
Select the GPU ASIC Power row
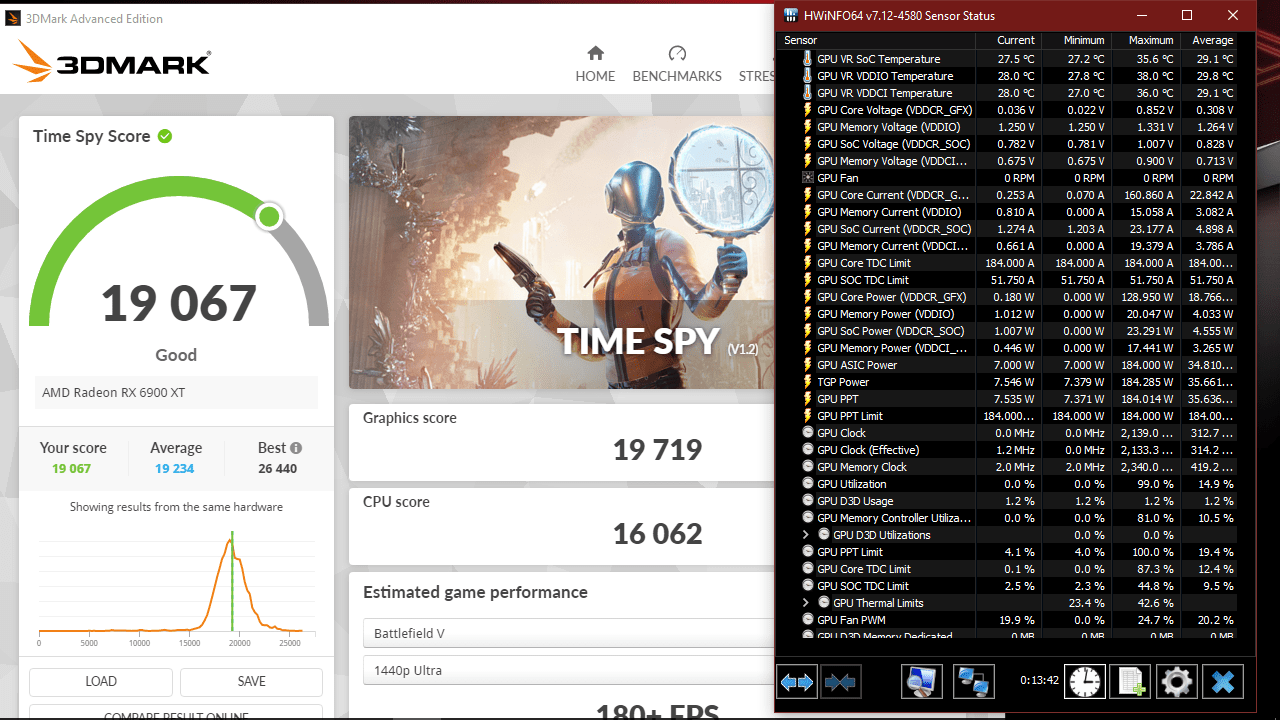pos(1008,365)
